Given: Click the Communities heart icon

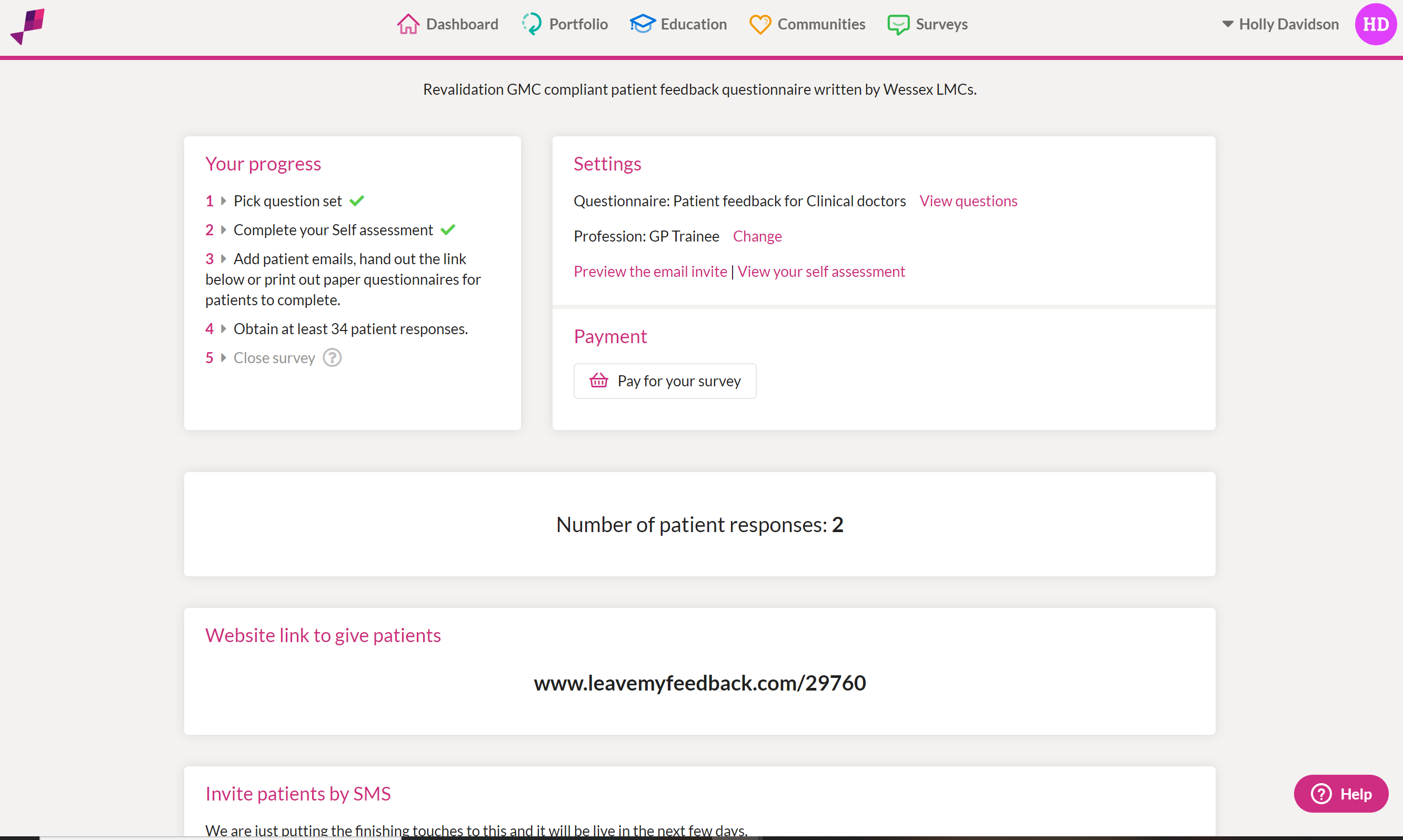Looking at the screenshot, I should [760, 24].
